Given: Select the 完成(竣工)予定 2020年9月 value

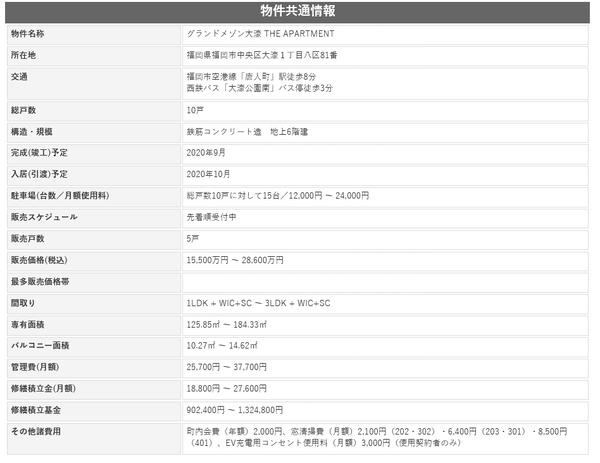Looking at the screenshot, I should (x=206, y=153).
